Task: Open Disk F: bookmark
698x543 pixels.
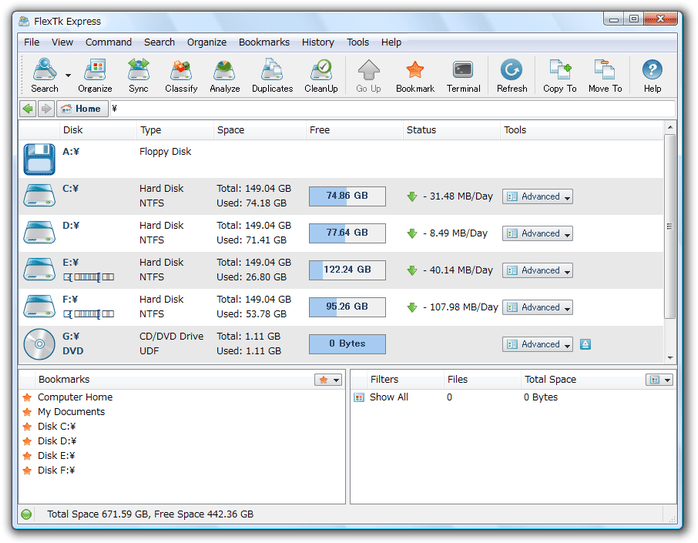Action: [x=57, y=470]
